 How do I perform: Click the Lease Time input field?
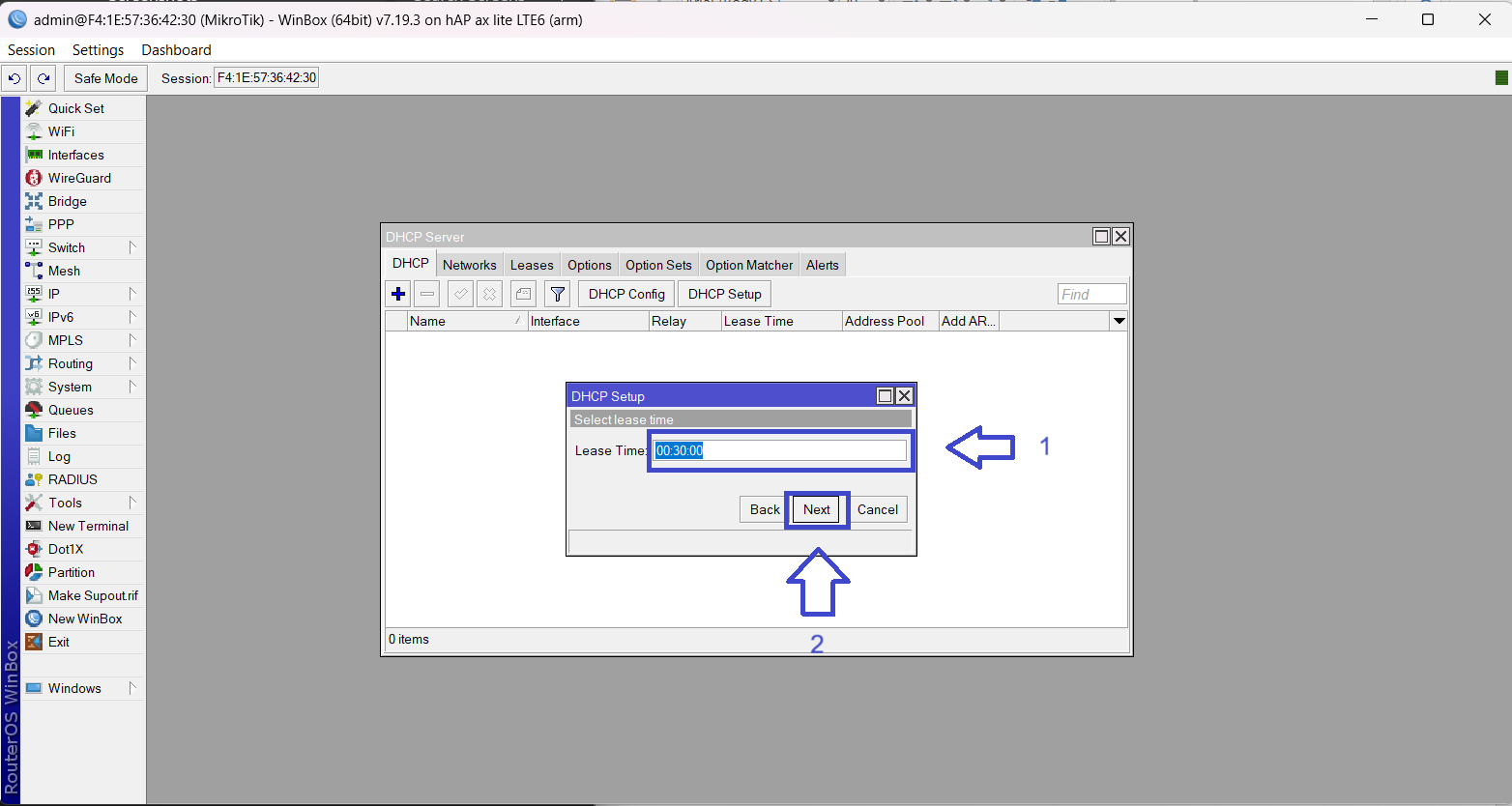coord(780,450)
